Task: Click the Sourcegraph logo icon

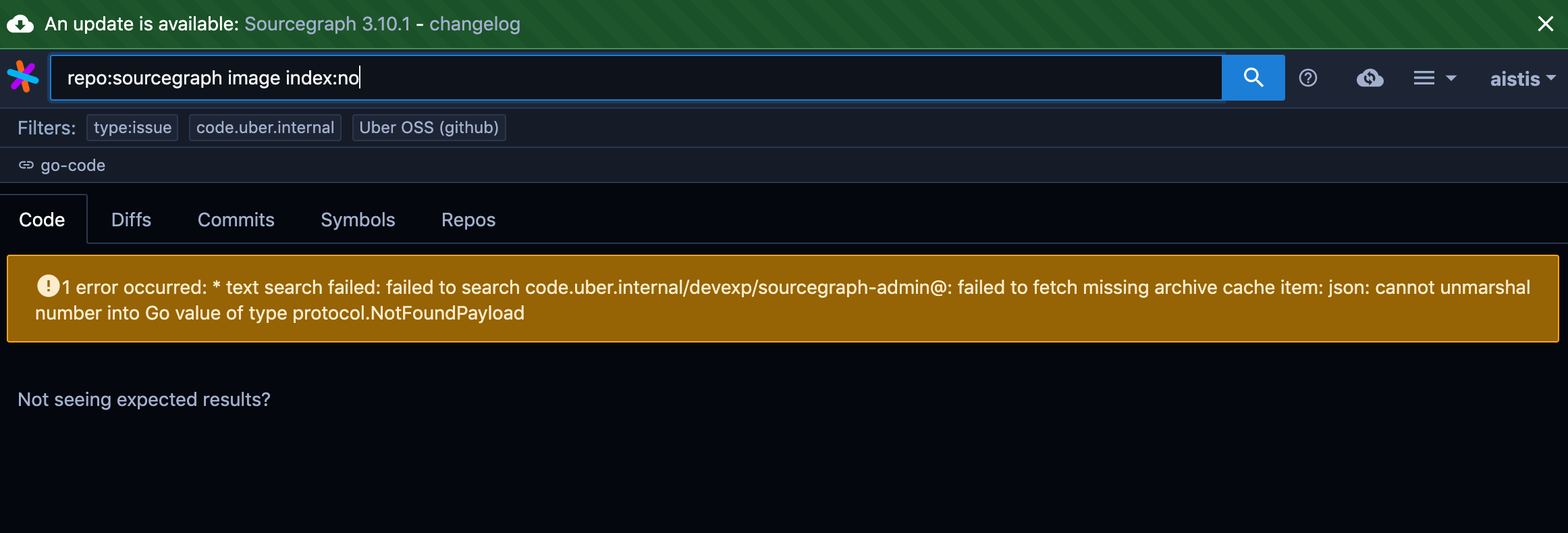Action: click(23, 77)
